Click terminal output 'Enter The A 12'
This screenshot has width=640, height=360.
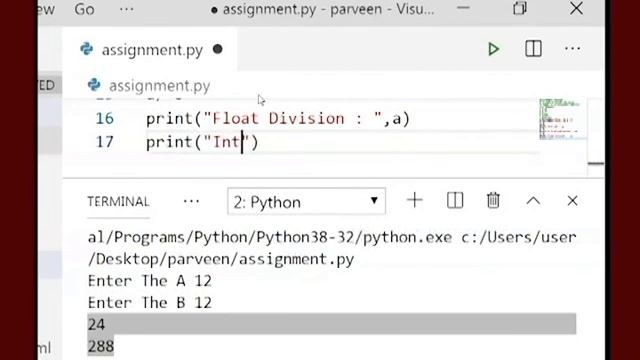tap(149, 281)
